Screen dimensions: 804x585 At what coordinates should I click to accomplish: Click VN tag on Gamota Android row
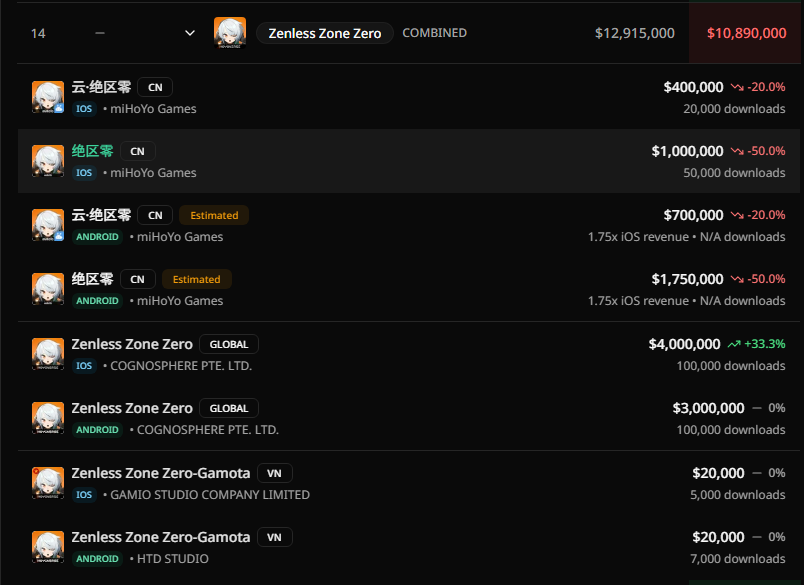[274, 537]
